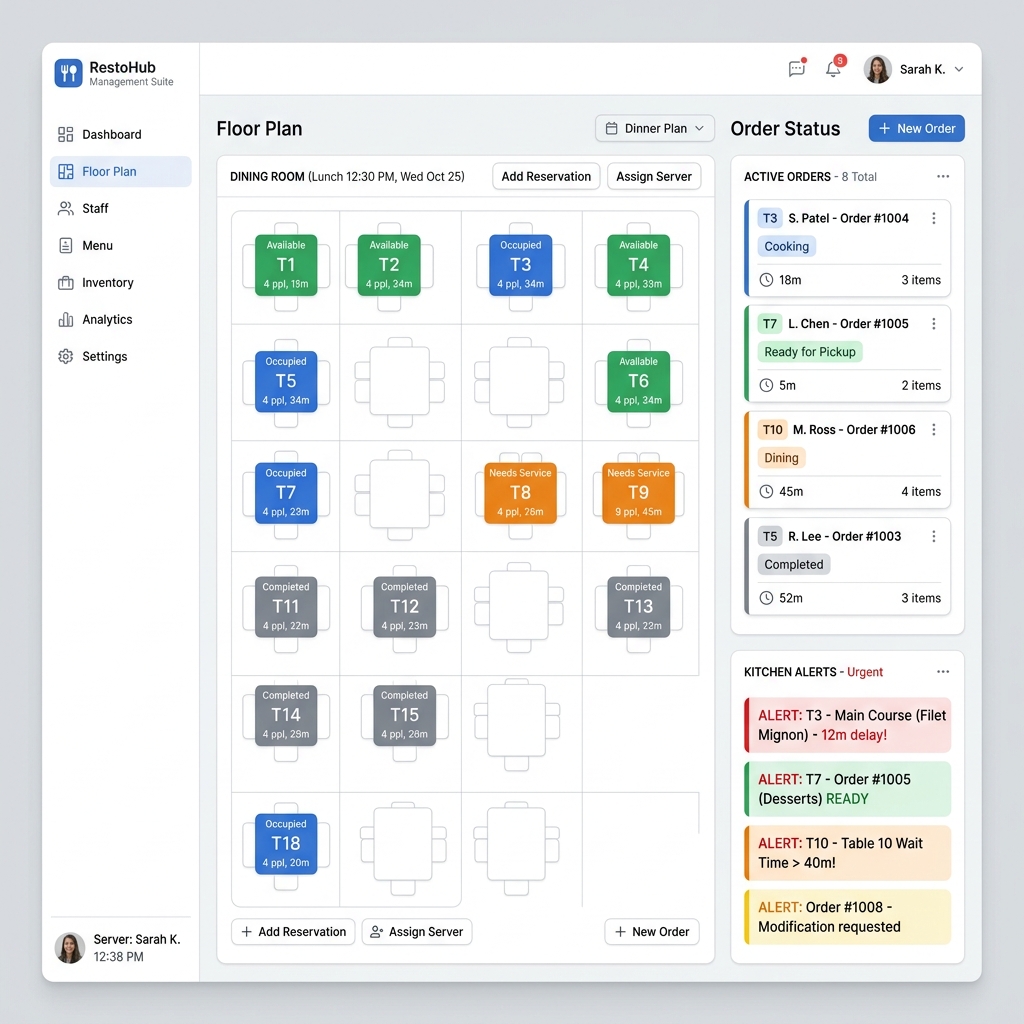This screenshot has width=1024, height=1024.
Task: Open the Dinner Plan dropdown
Action: tap(654, 129)
